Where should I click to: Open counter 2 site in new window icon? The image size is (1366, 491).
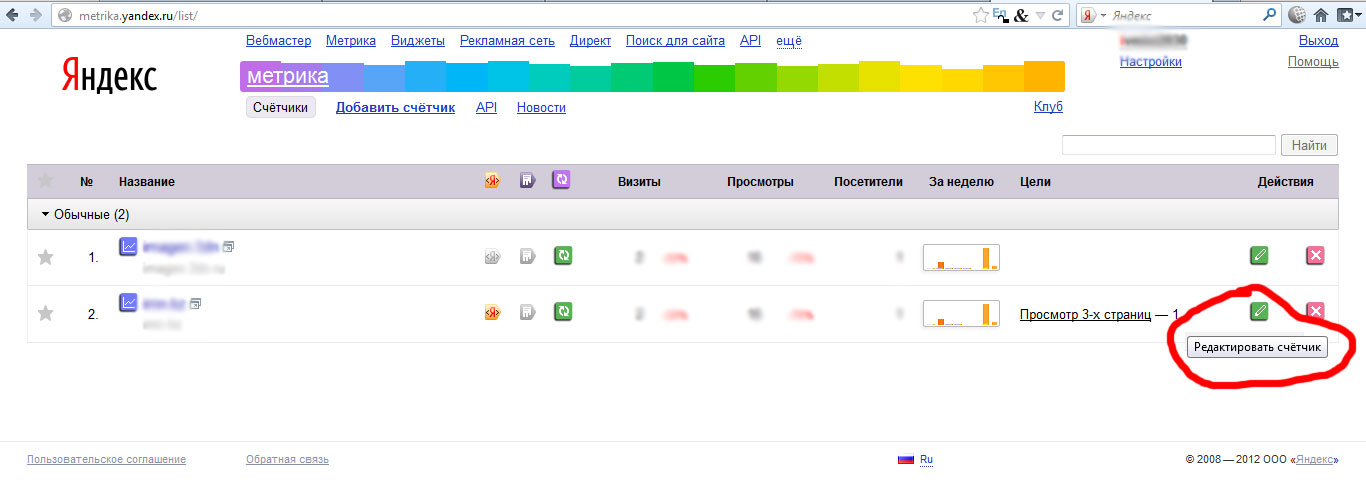[195, 303]
